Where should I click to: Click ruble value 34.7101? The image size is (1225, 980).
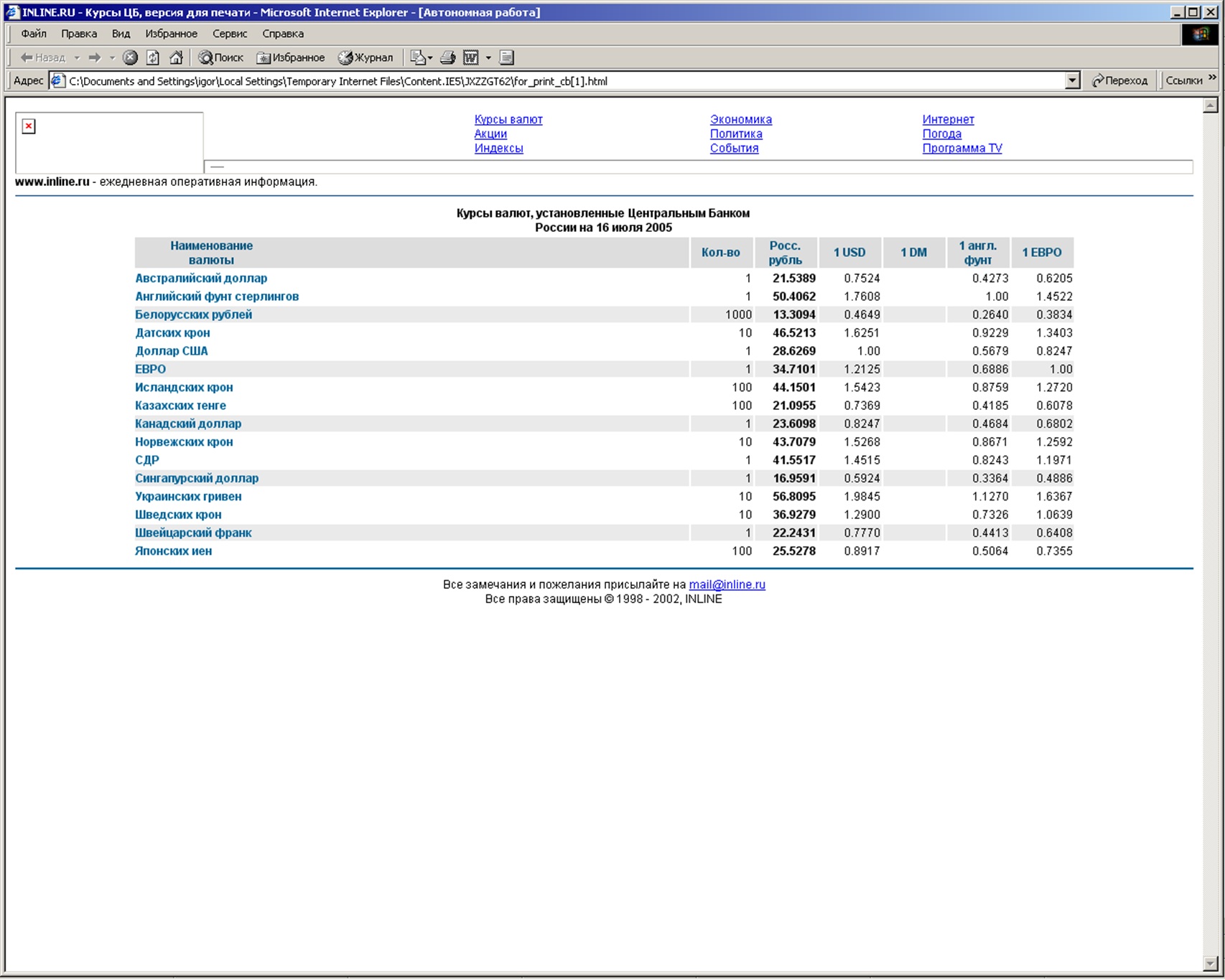794,369
